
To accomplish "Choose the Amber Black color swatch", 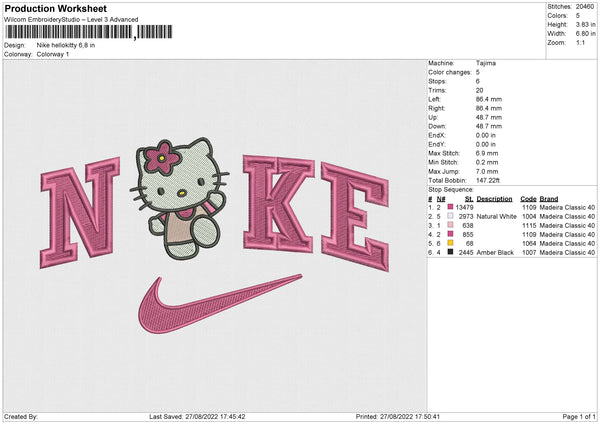I will [x=450, y=252].
